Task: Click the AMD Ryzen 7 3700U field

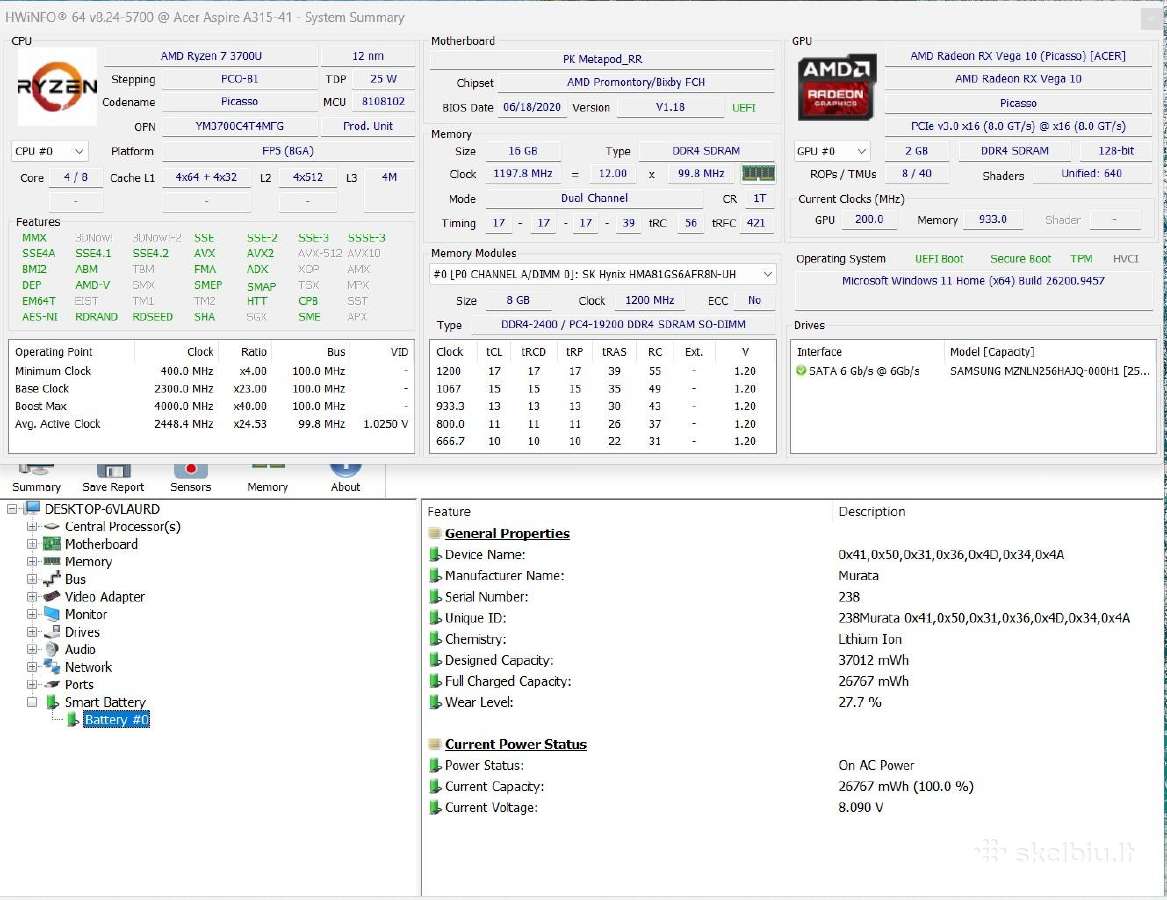Action: 211,56
